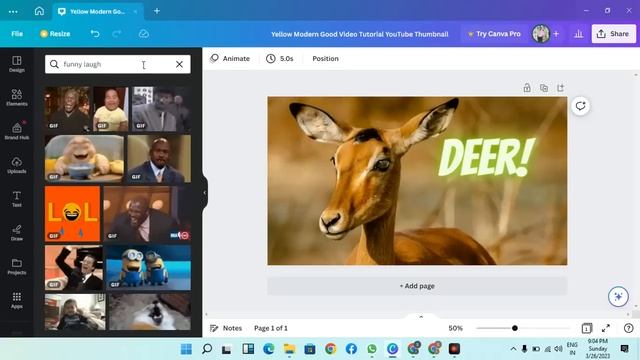Undo the last action
The image size is (640, 360).
tap(95, 34)
